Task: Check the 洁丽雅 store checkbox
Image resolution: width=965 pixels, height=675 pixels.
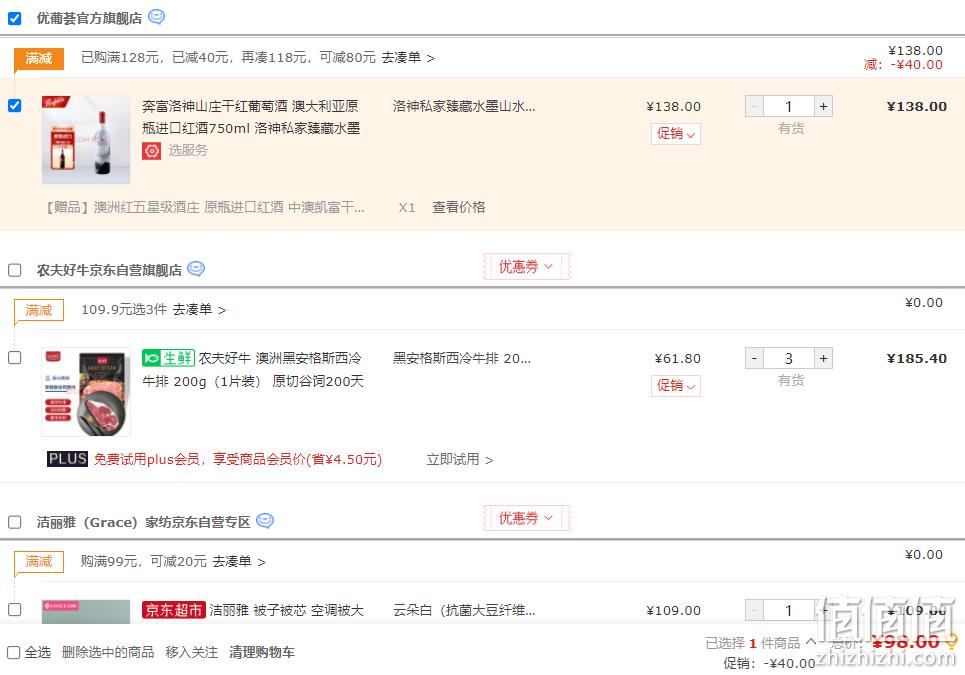Action: tap(15, 522)
